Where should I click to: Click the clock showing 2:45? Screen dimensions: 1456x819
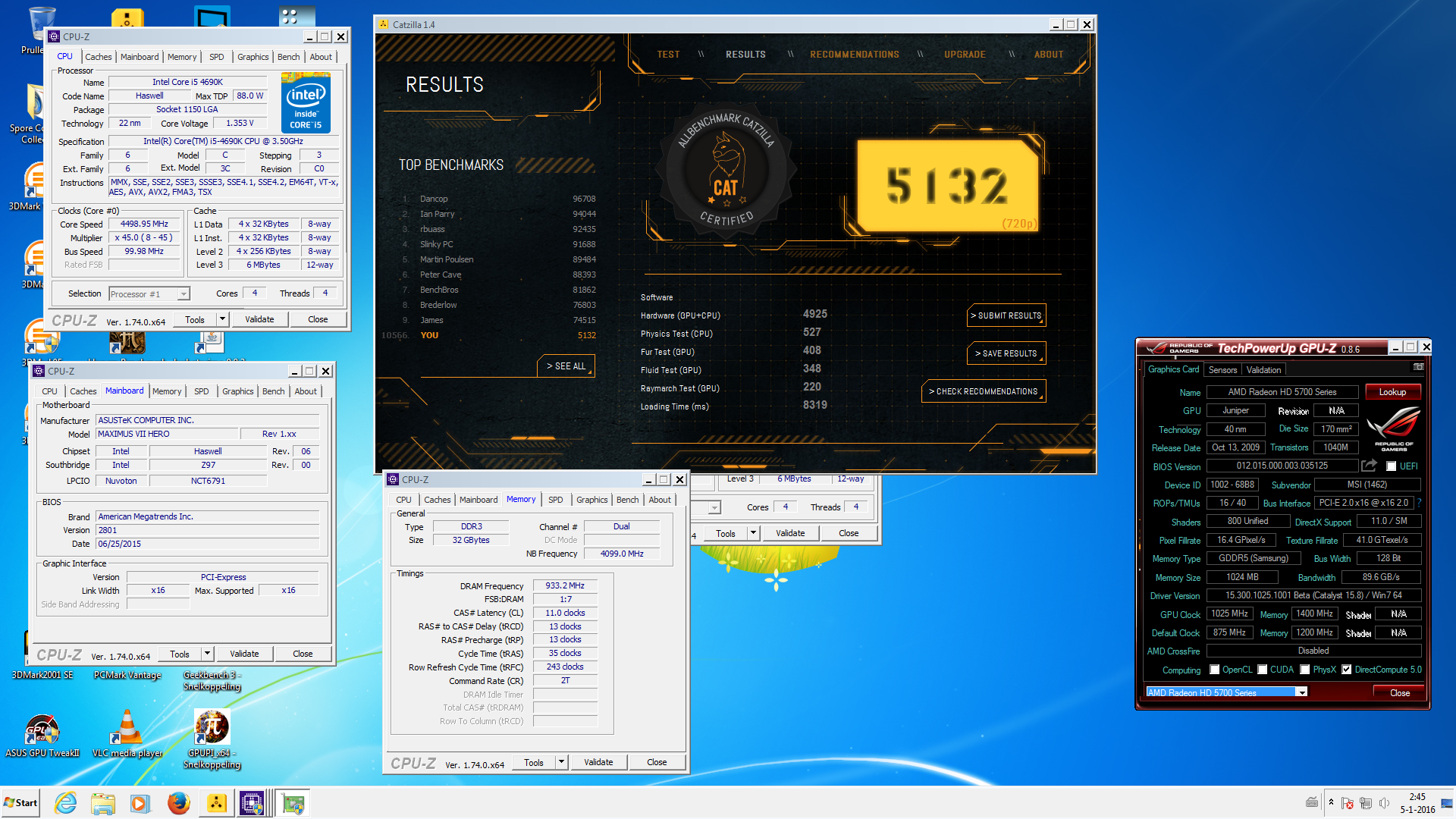[x=1417, y=797]
